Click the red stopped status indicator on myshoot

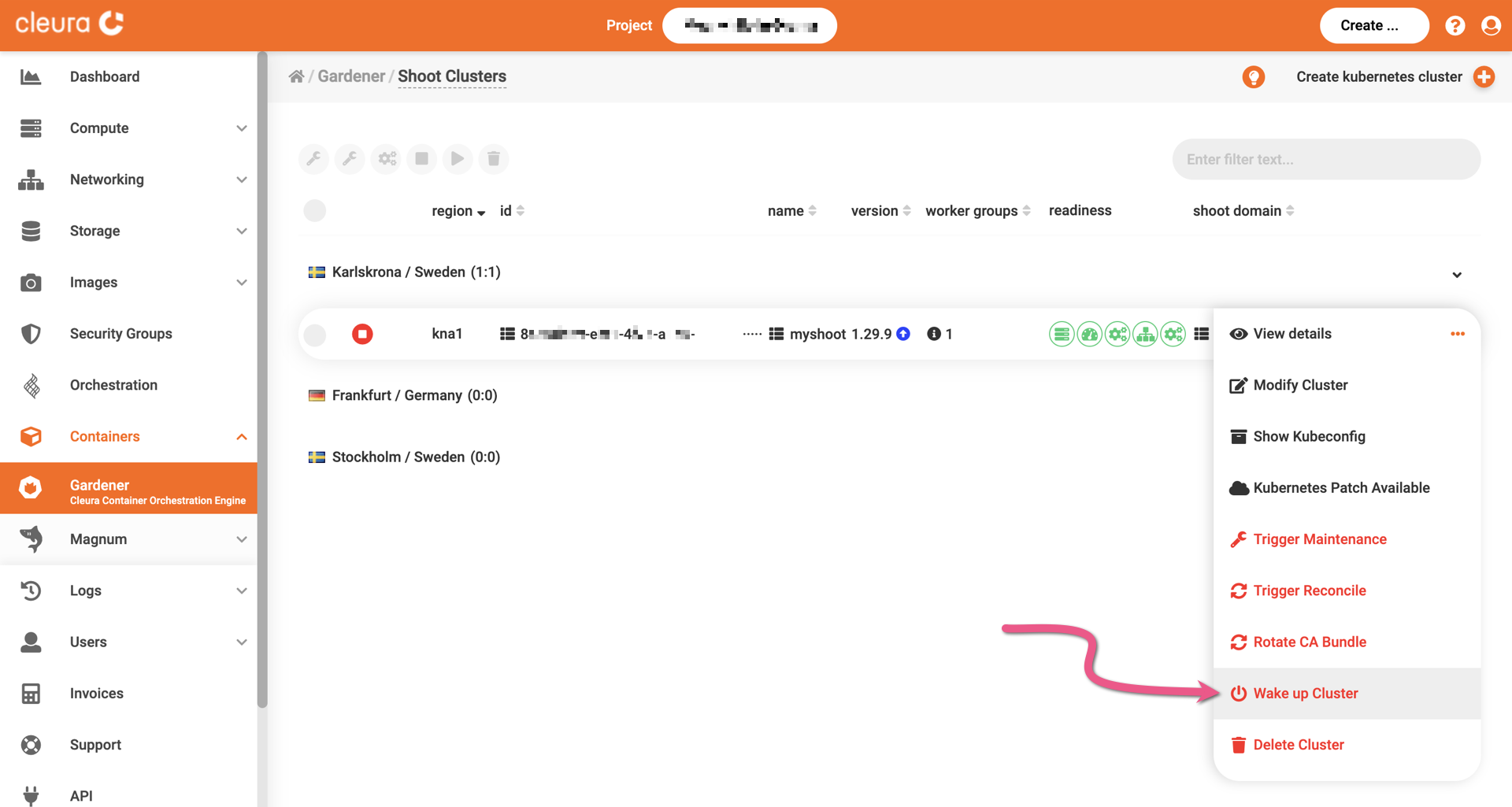[362, 334]
